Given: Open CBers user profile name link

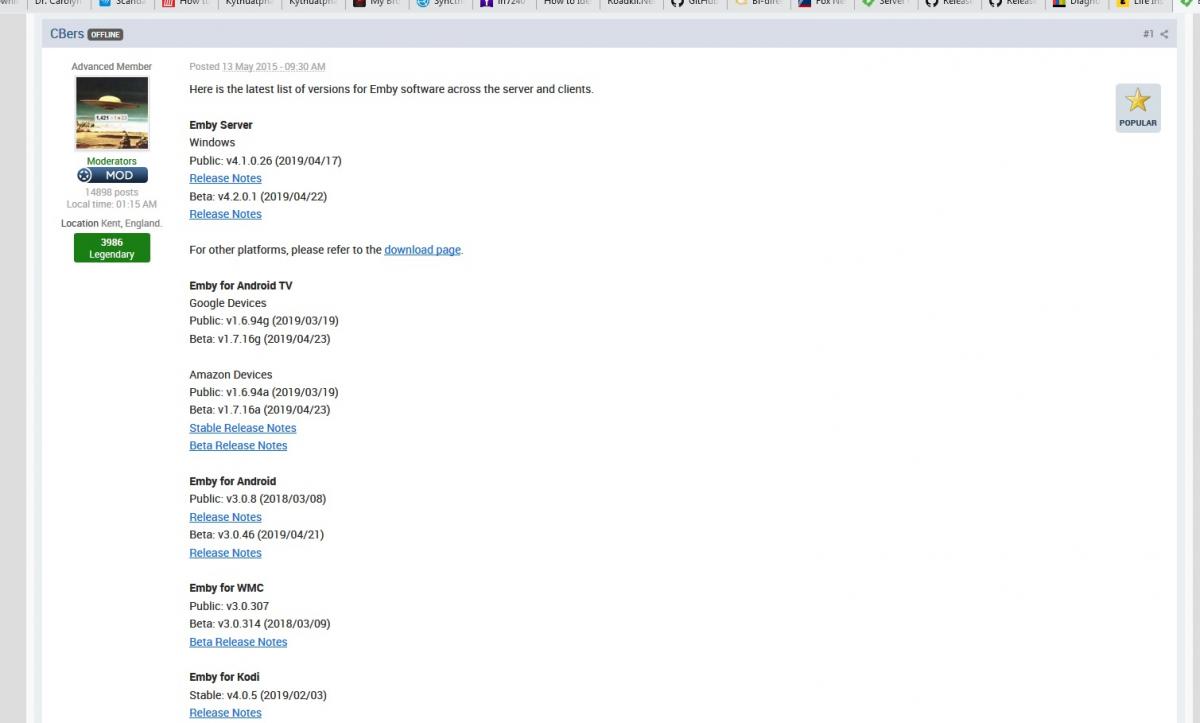Looking at the screenshot, I should click(x=67, y=34).
